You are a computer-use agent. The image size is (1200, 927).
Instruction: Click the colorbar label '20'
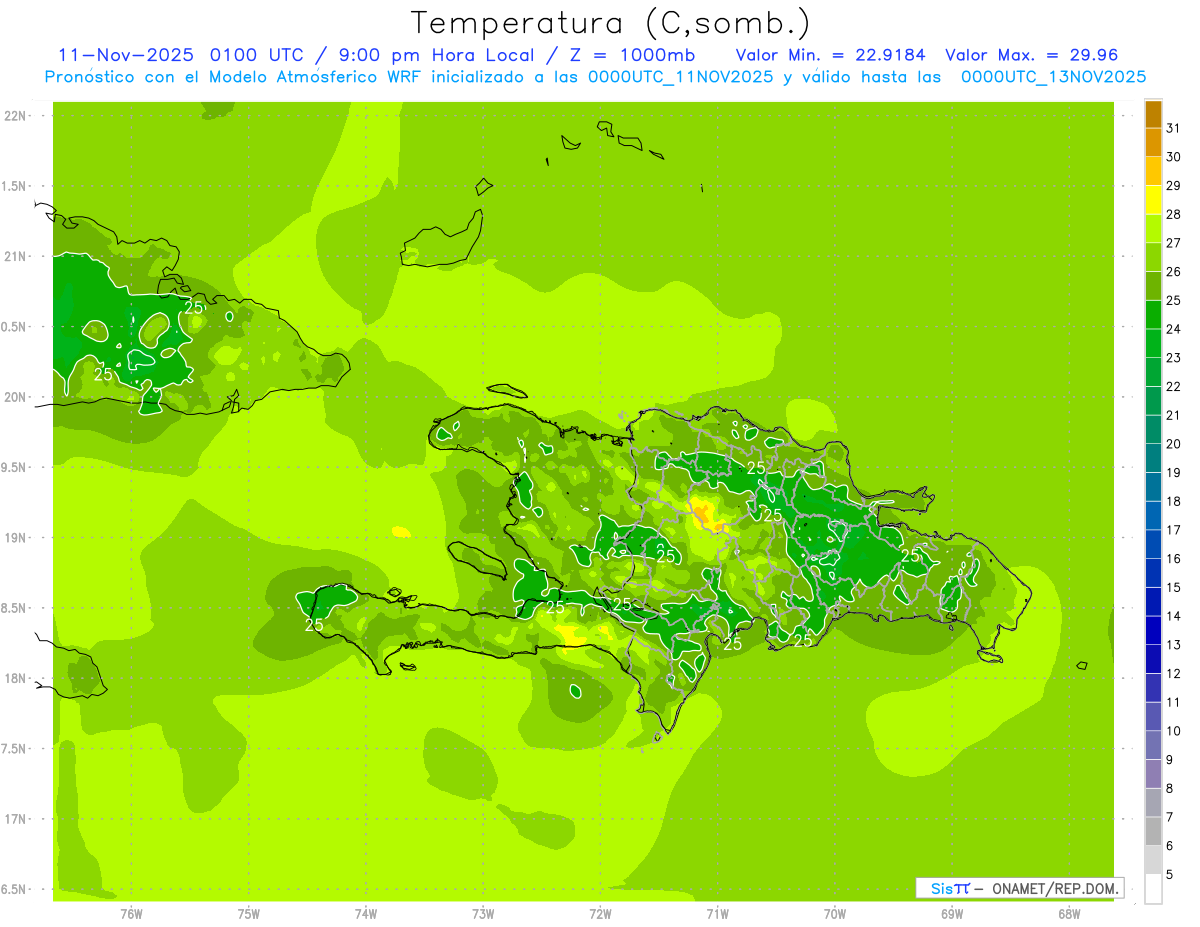click(1173, 444)
